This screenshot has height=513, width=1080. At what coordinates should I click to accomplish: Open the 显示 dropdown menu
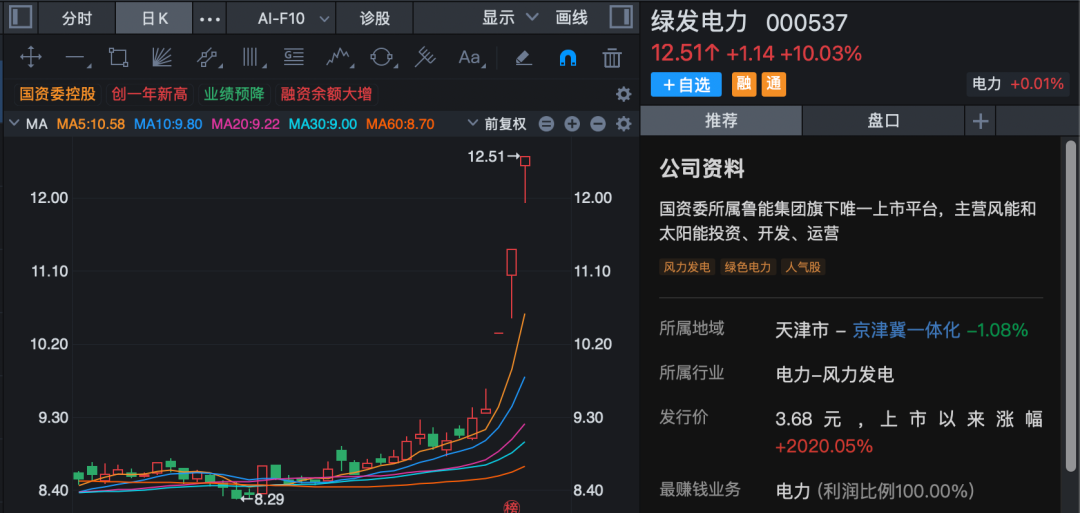pyautogui.click(x=510, y=18)
